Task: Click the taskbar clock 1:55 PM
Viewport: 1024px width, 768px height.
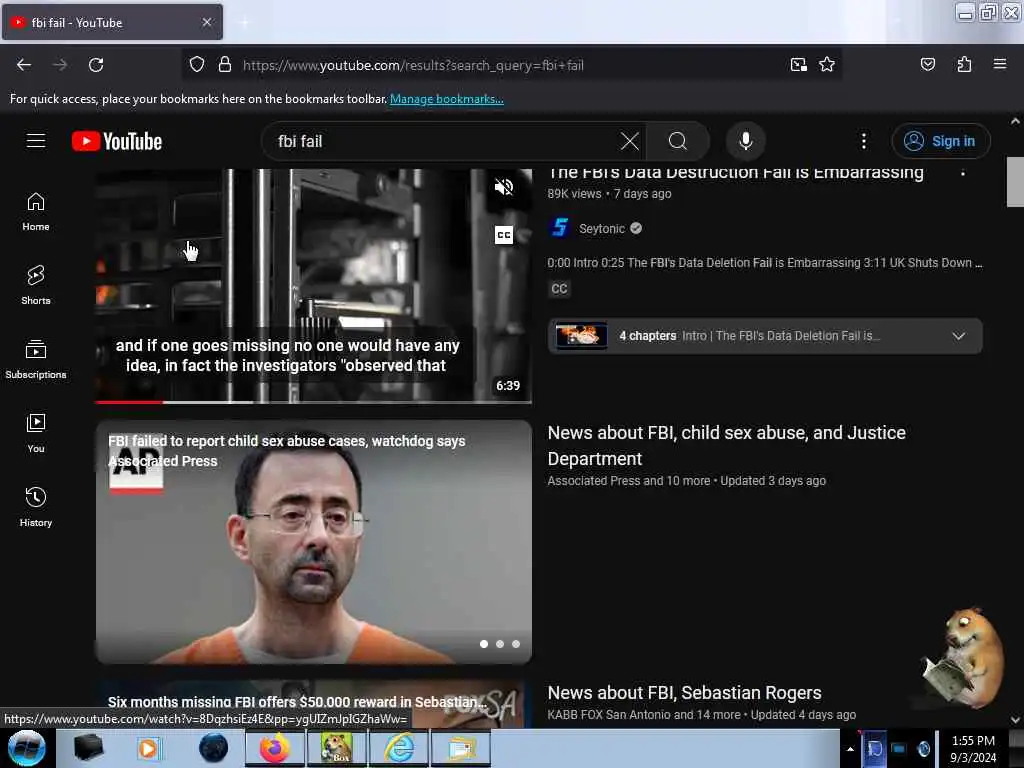Action: pos(973,749)
